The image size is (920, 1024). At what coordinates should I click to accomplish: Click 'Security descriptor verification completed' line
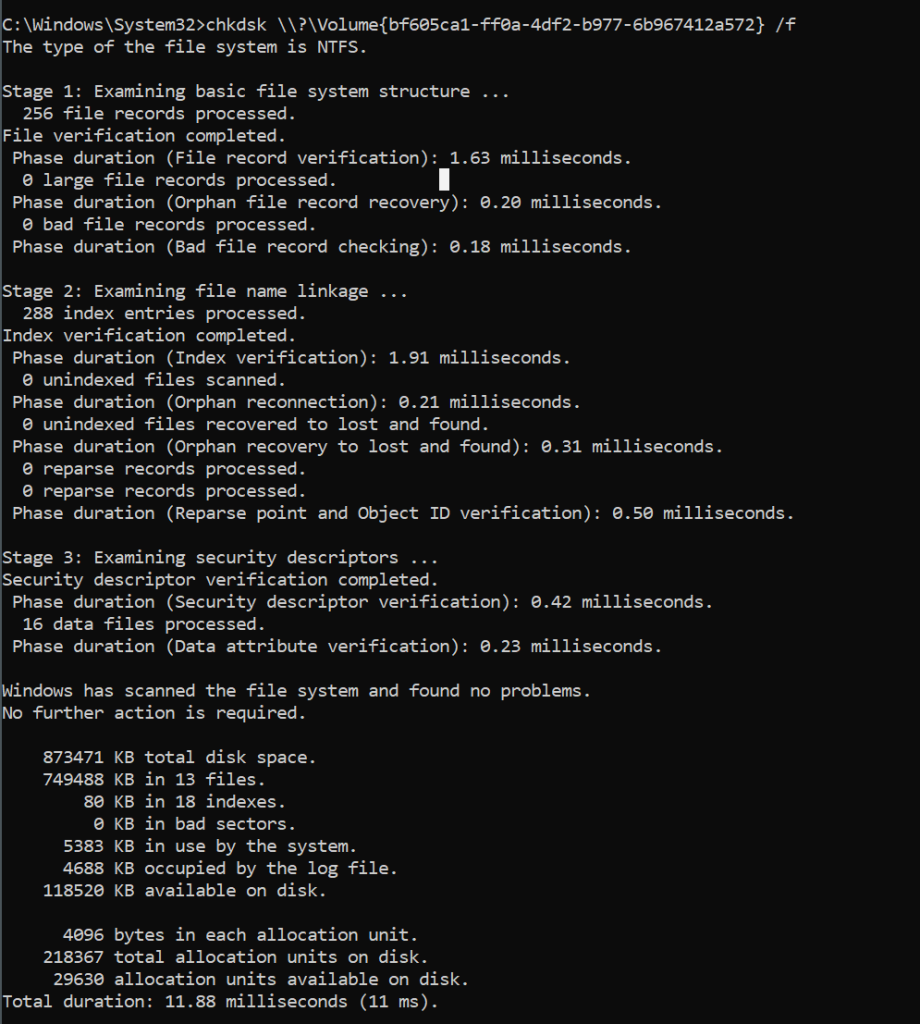(x=220, y=580)
